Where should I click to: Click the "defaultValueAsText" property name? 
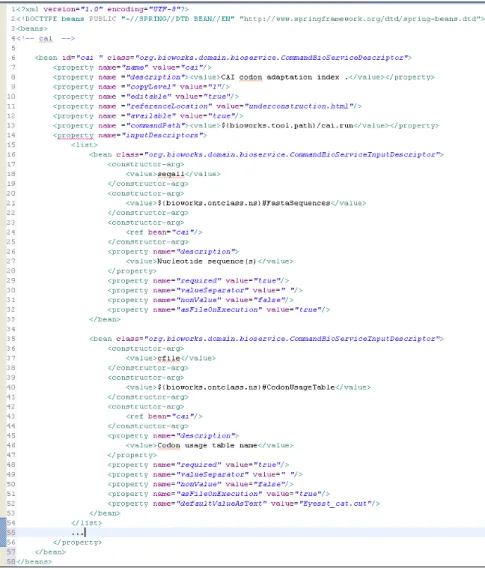click(x=221, y=504)
